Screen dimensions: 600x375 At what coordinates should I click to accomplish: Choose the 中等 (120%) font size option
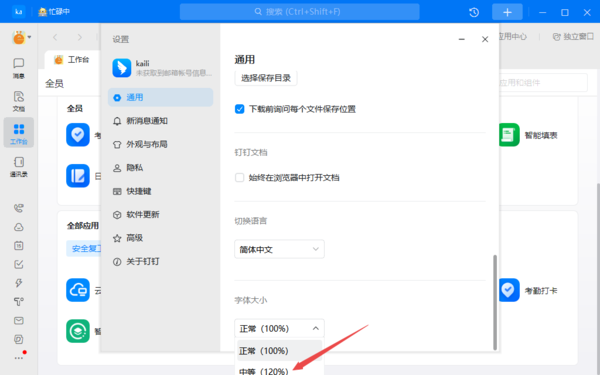point(279,370)
